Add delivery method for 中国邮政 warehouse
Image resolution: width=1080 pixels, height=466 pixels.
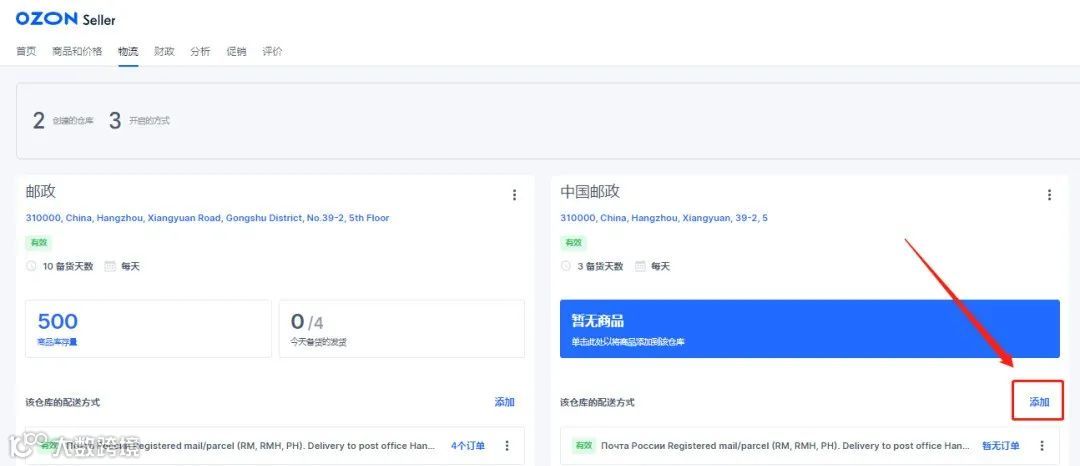[x=1039, y=402]
